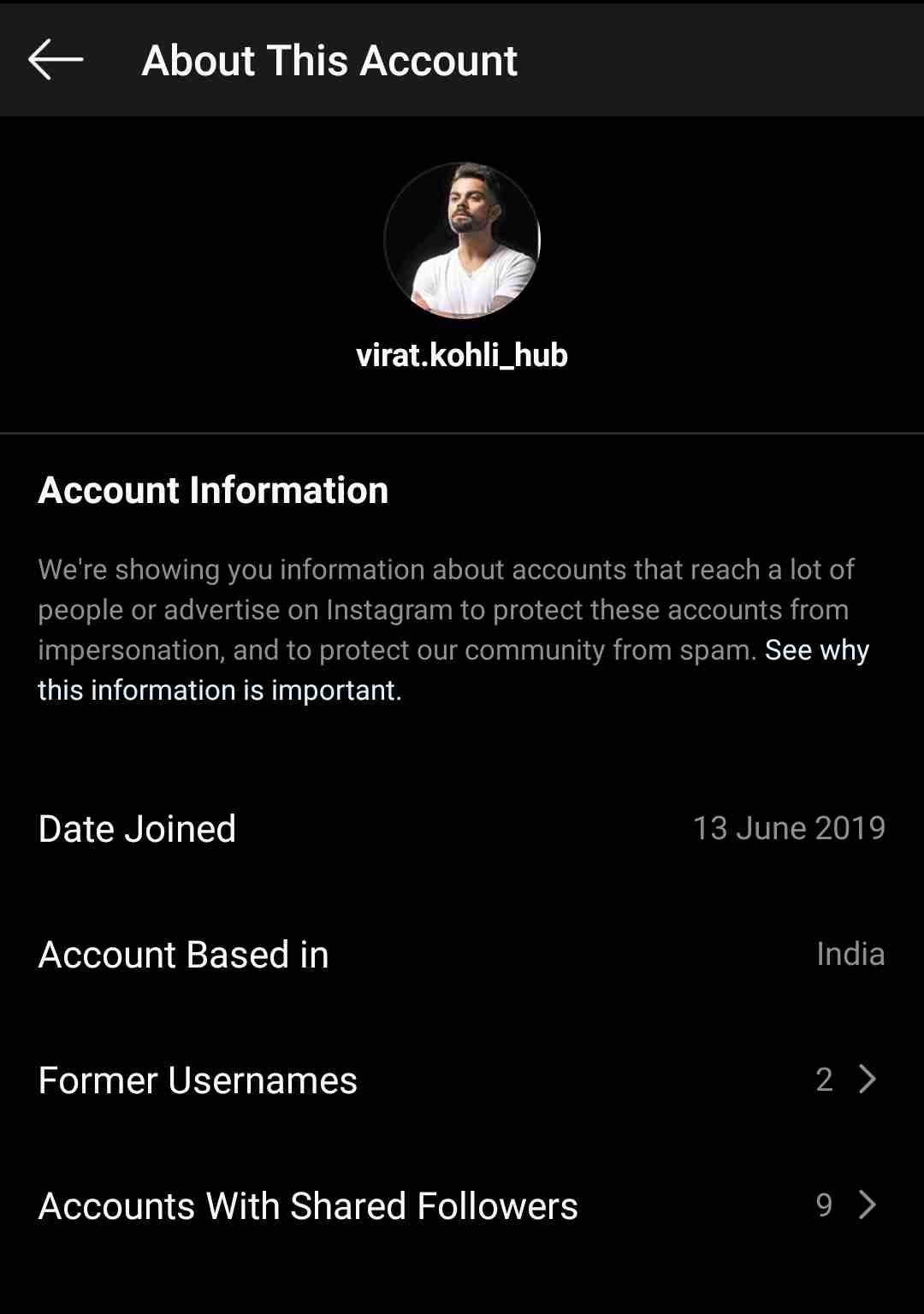
Task: Tap the About This Account title
Action: (329, 61)
